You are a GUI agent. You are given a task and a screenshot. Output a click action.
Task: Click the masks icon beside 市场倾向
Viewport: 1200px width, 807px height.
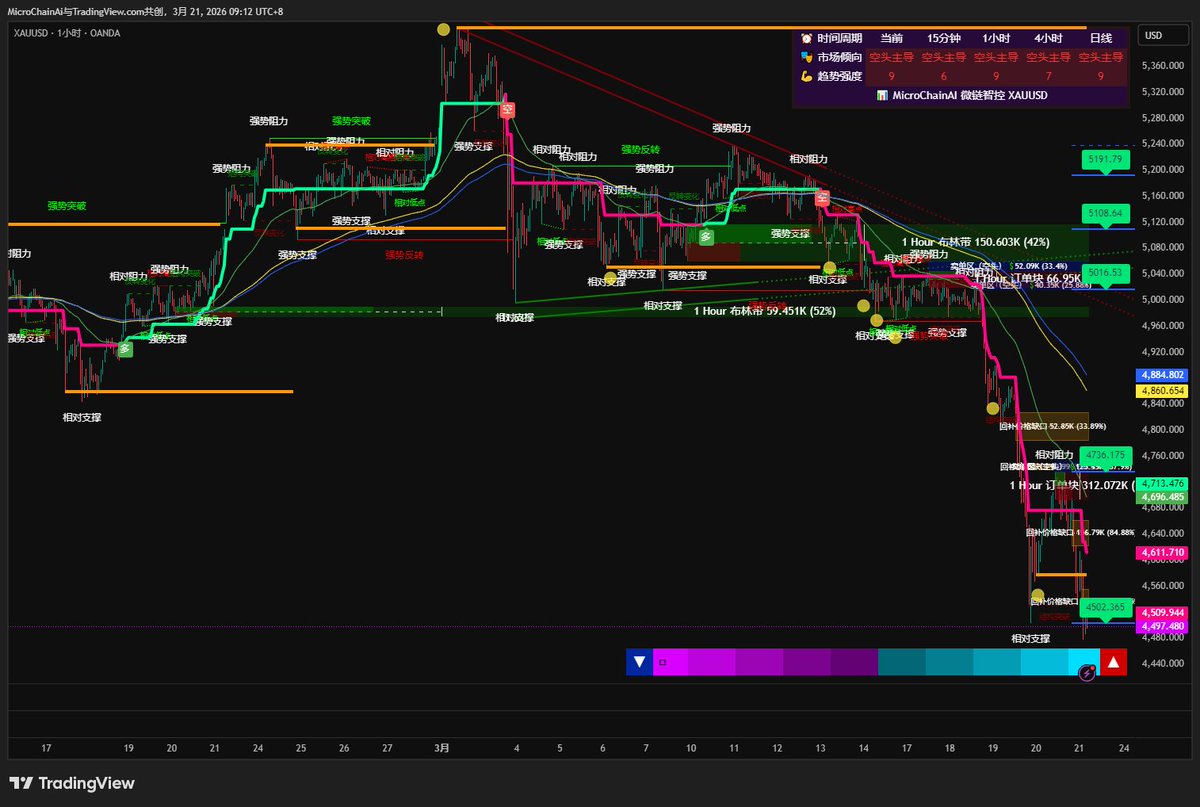coord(805,57)
